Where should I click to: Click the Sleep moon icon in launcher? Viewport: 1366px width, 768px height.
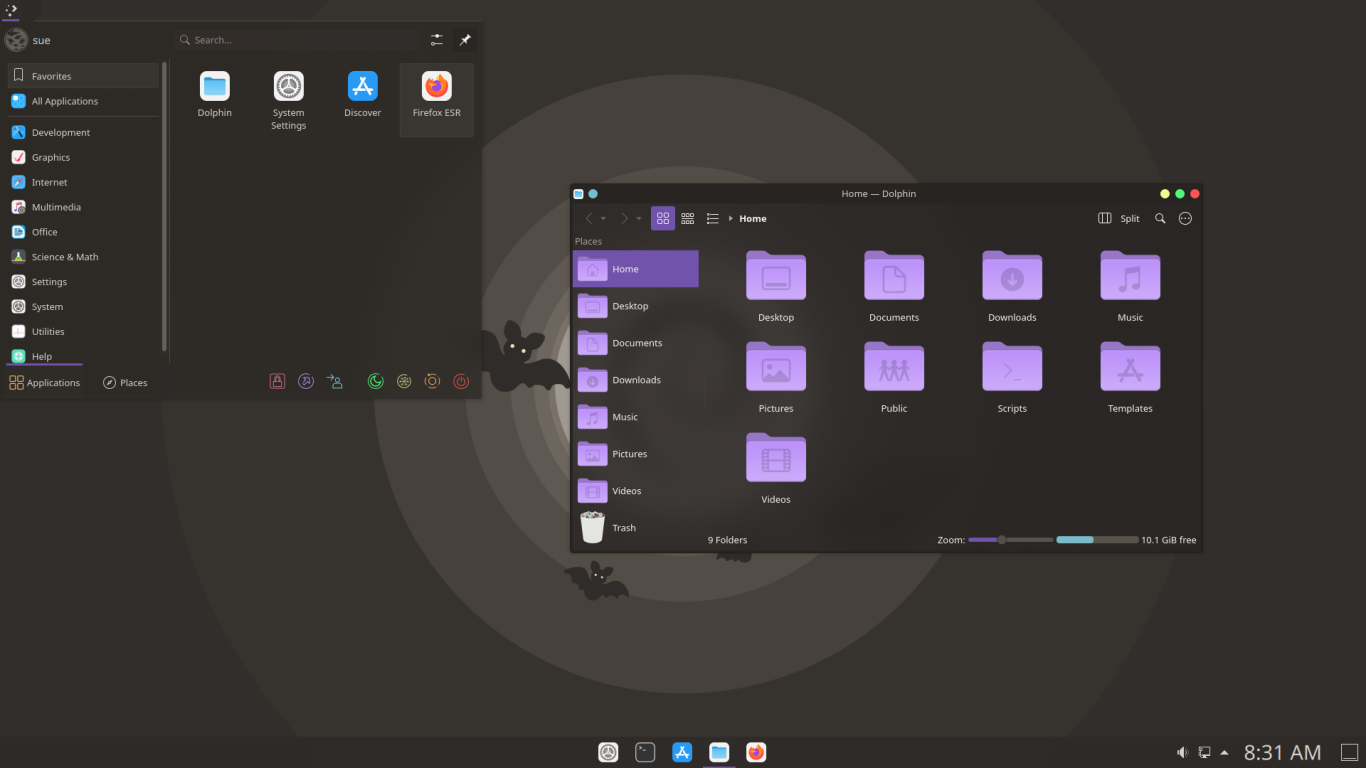pyautogui.click(x=376, y=381)
